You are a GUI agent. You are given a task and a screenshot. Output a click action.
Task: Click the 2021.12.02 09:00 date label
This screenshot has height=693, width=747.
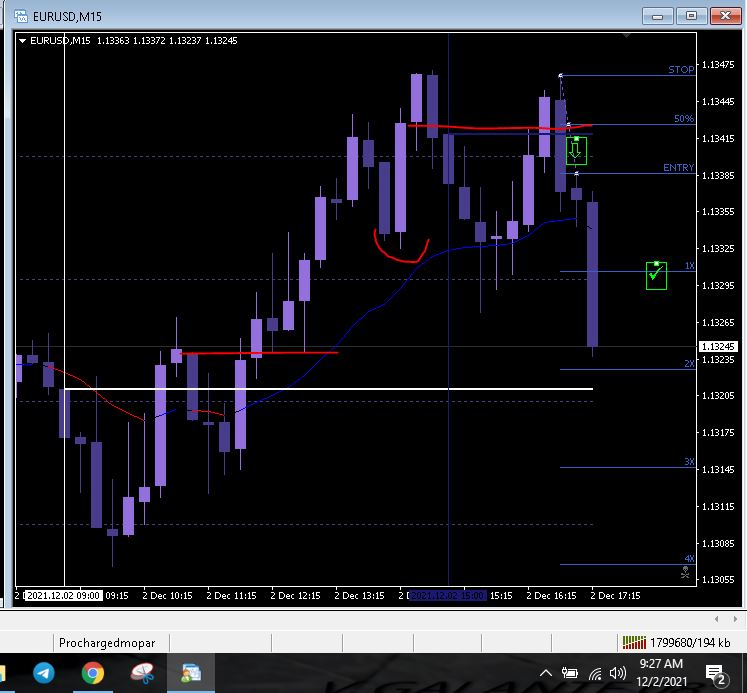(x=63, y=595)
